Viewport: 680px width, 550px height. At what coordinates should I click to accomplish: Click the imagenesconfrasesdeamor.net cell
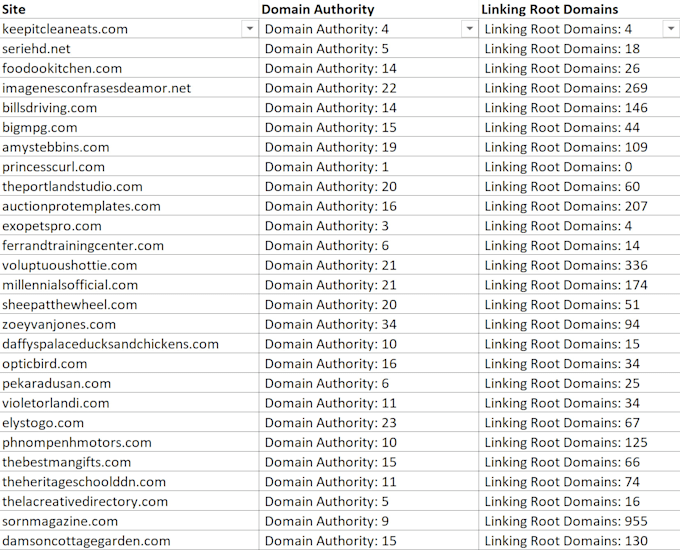pyautogui.click(x=129, y=88)
